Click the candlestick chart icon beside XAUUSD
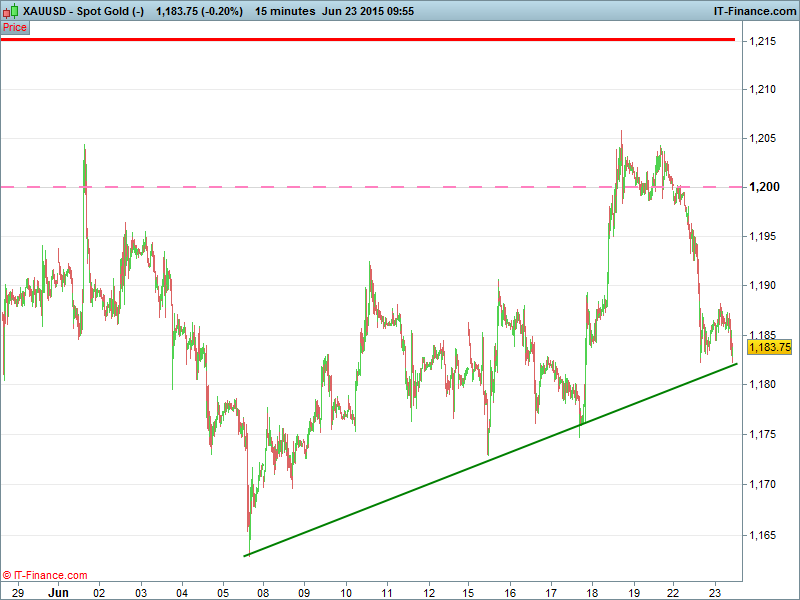 click(x=11, y=11)
